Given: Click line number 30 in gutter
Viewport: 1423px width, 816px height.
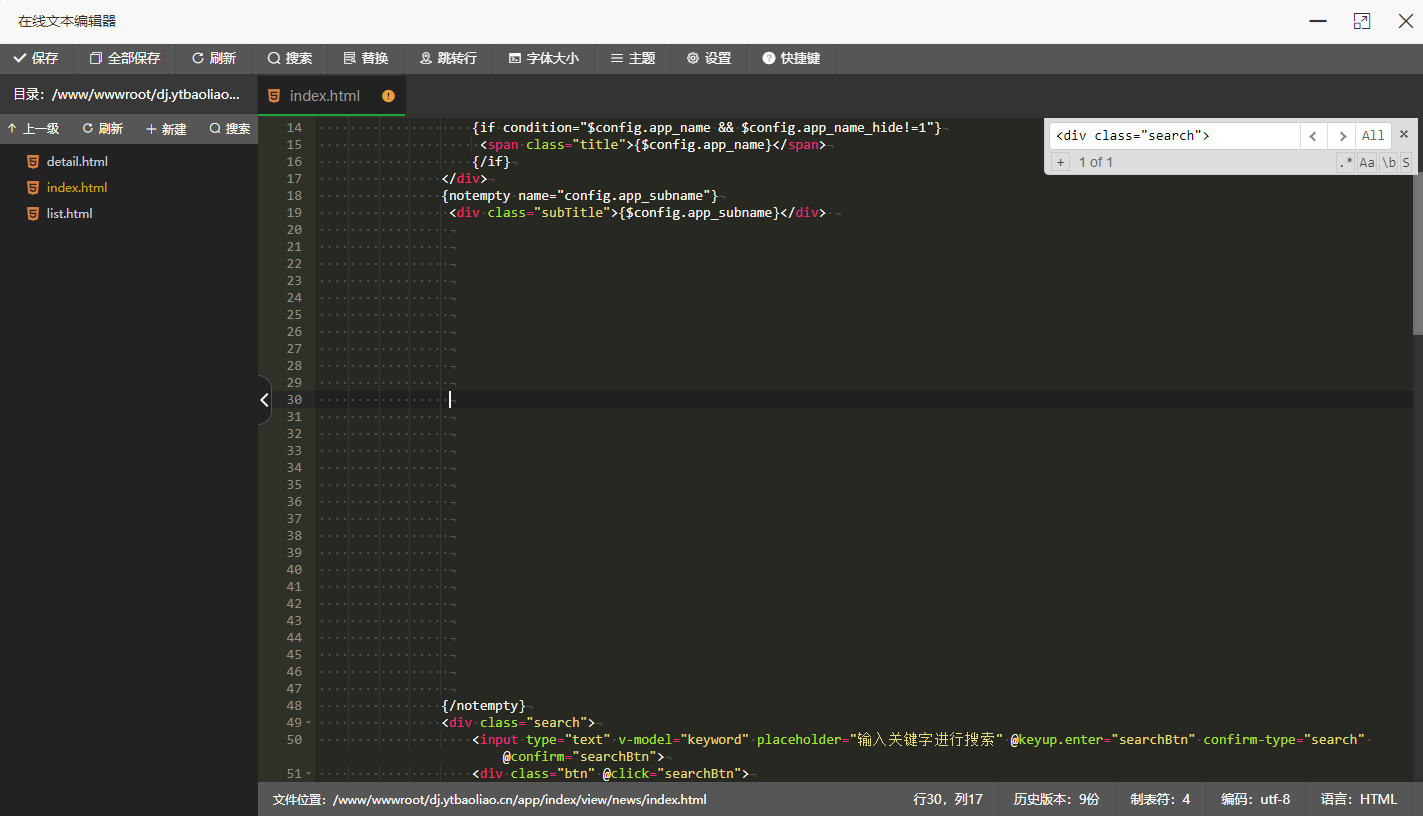Looking at the screenshot, I should [x=294, y=399].
